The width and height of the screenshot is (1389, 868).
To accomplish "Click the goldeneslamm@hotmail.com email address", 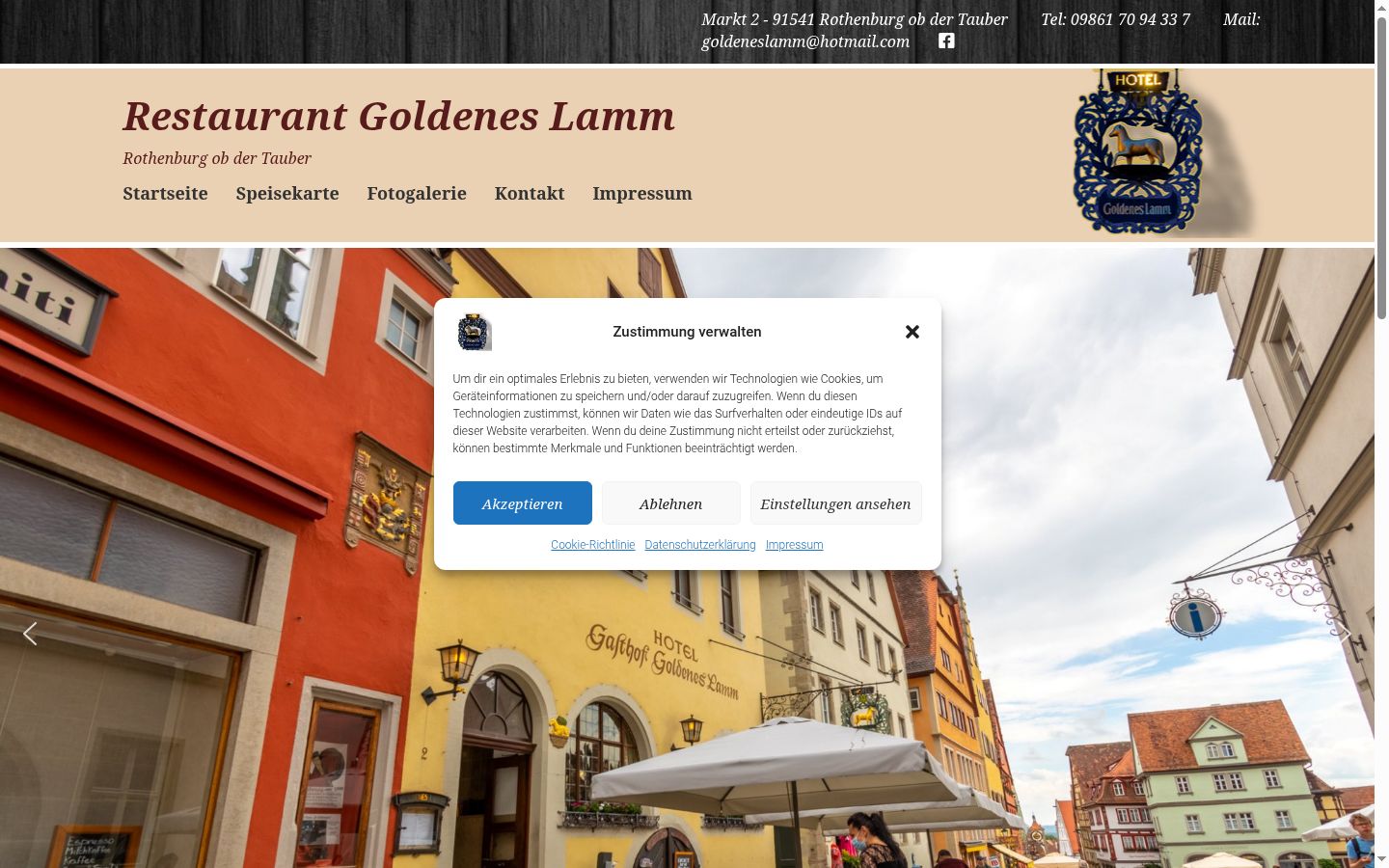I will (x=805, y=41).
